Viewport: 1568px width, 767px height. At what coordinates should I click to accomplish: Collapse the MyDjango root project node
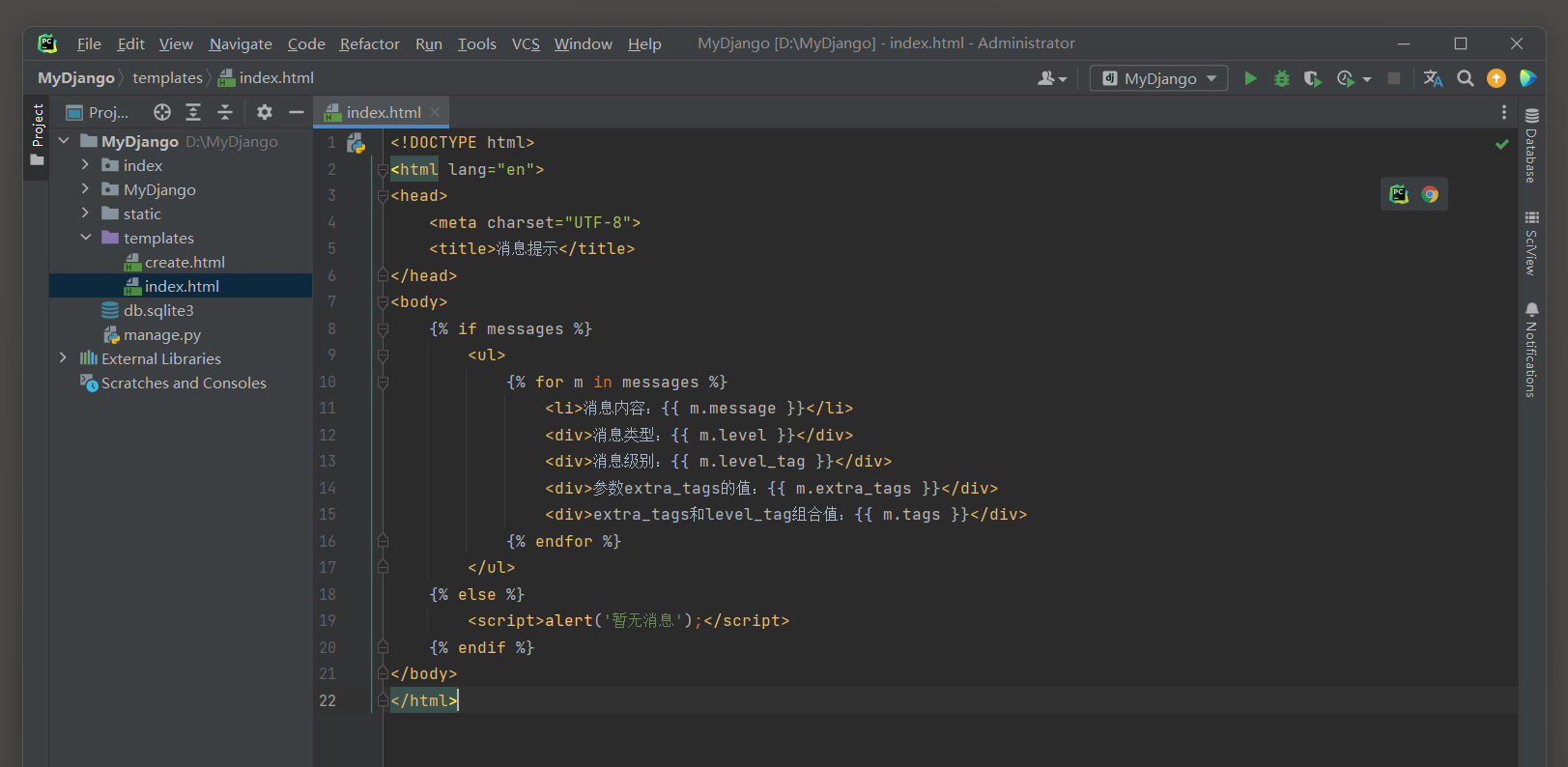(x=64, y=141)
